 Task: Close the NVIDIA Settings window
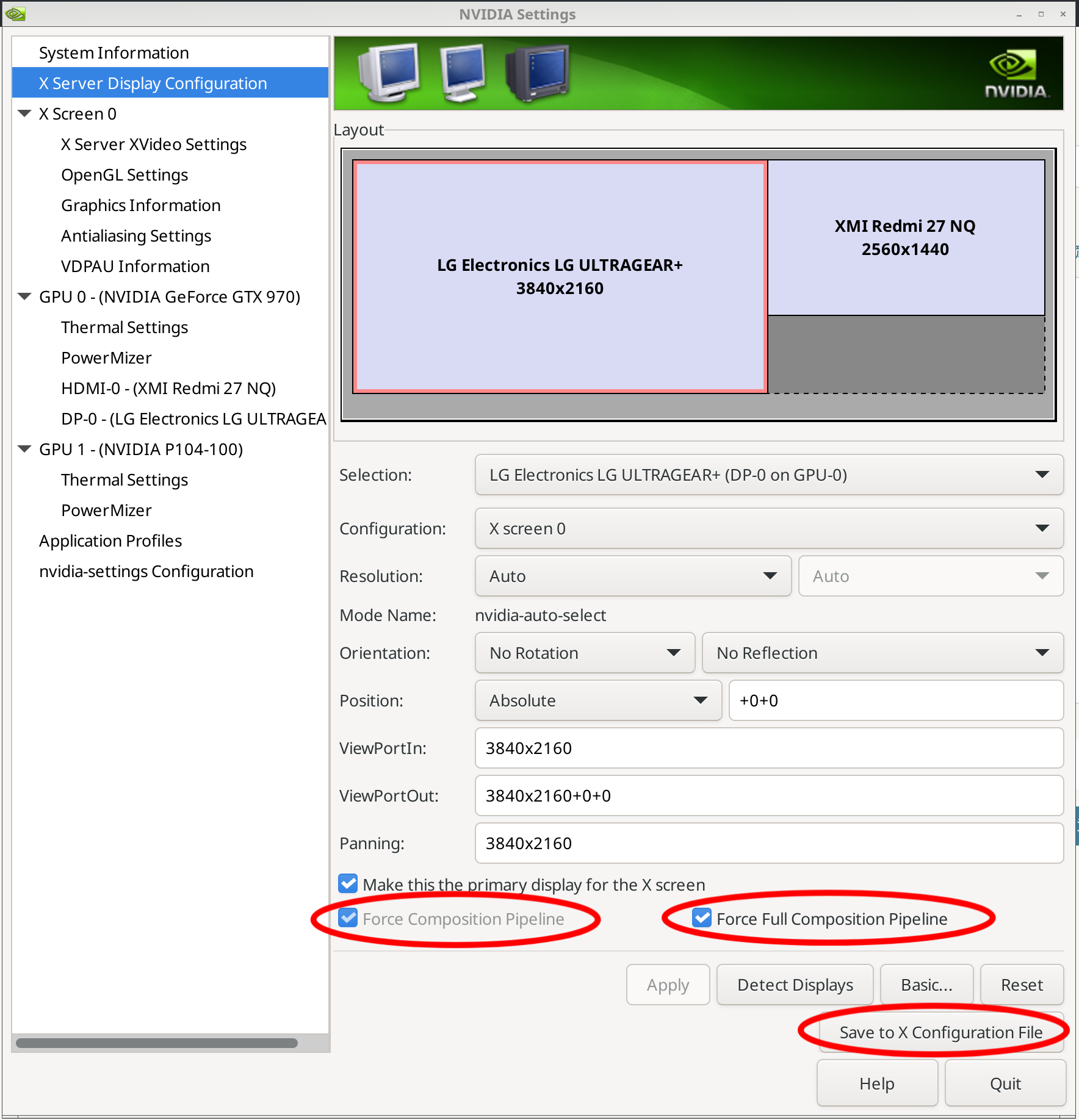1063,14
